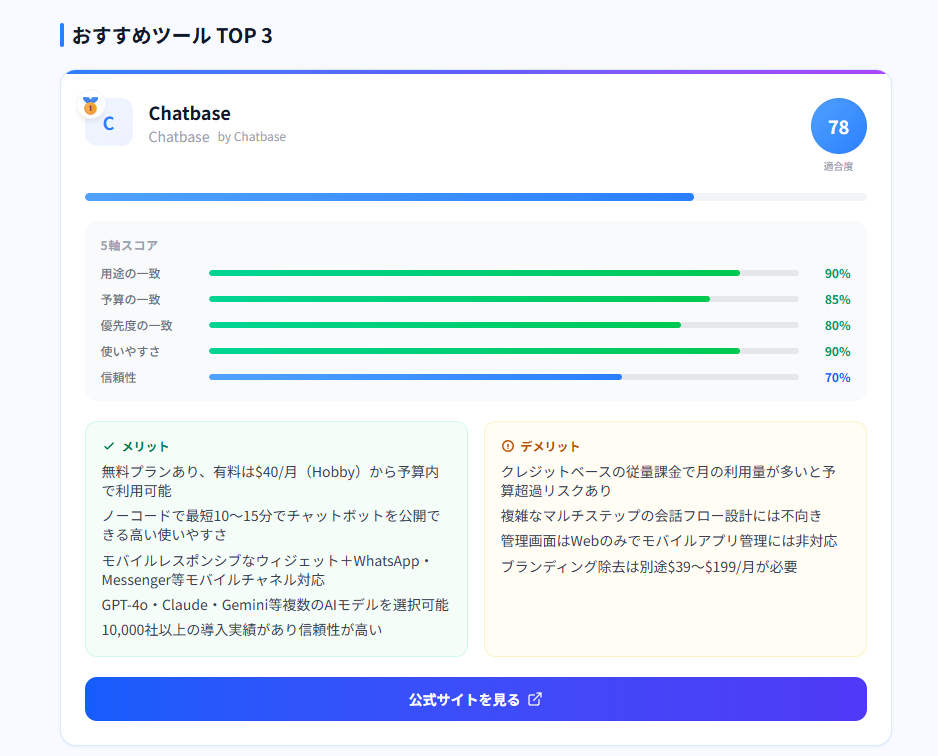Click the merit about 無料プランあり $40/月 Hobby

(x=270, y=481)
